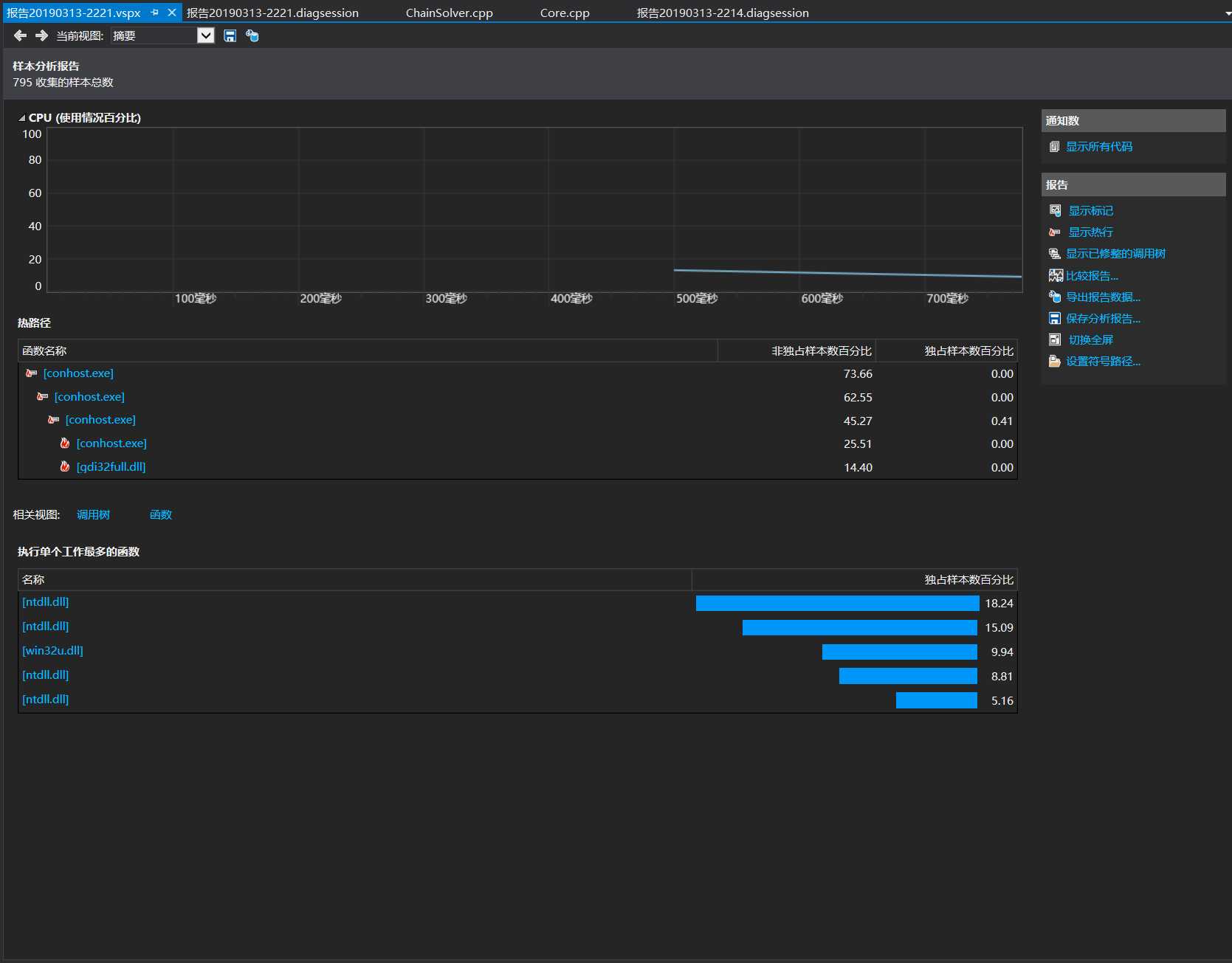Click the 5.16 blue sample bar
The width and height of the screenshot is (1232, 963).
(x=937, y=701)
